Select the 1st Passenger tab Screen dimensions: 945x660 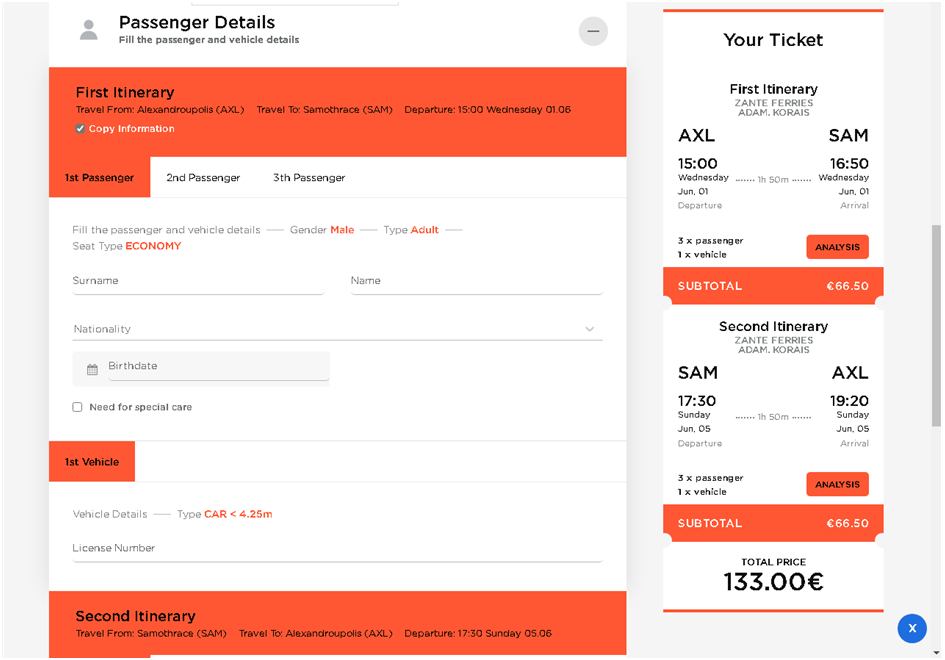pyautogui.click(x=99, y=178)
